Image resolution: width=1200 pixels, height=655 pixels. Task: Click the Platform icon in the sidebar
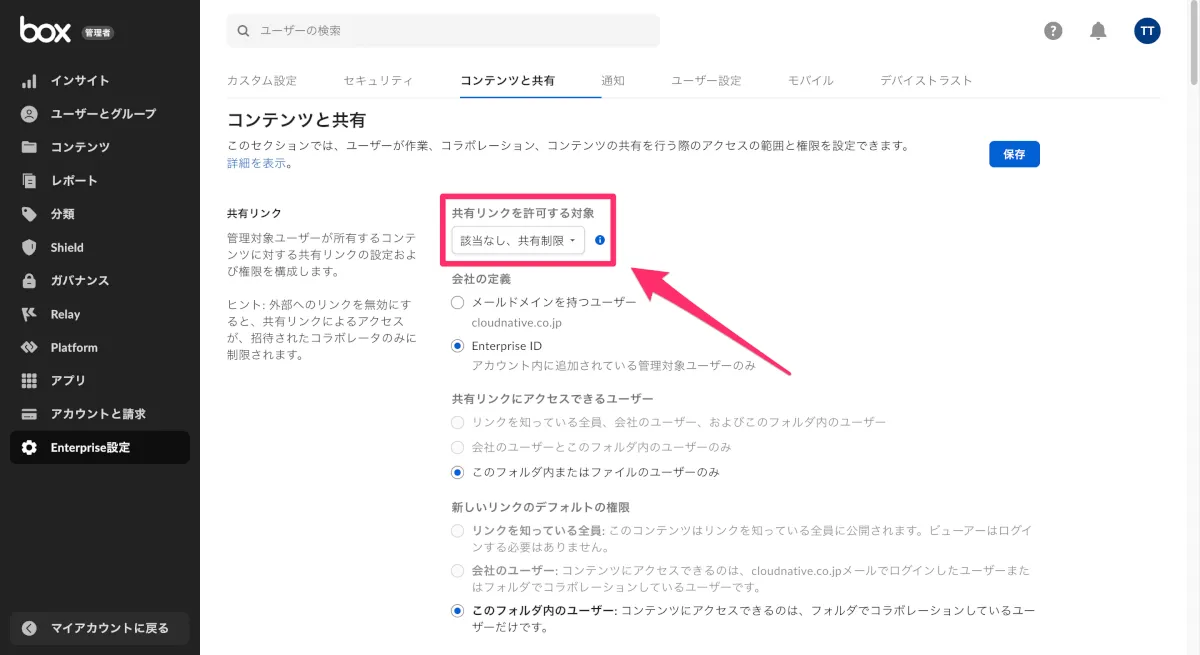click(29, 347)
